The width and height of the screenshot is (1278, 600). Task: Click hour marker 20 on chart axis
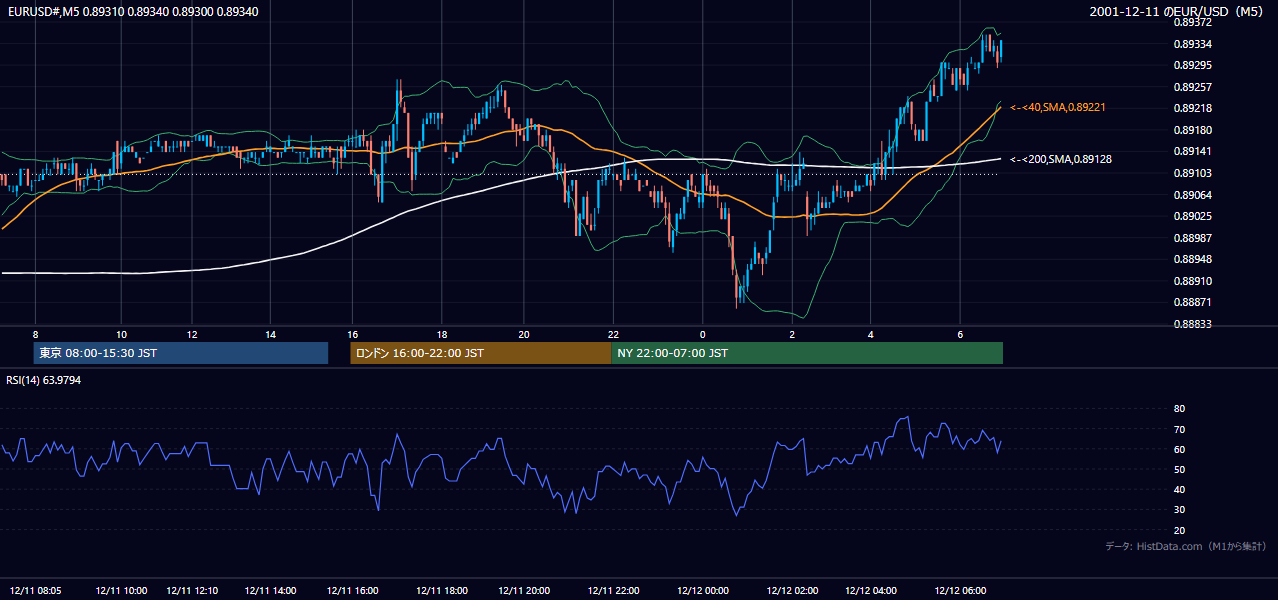point(524,334)
